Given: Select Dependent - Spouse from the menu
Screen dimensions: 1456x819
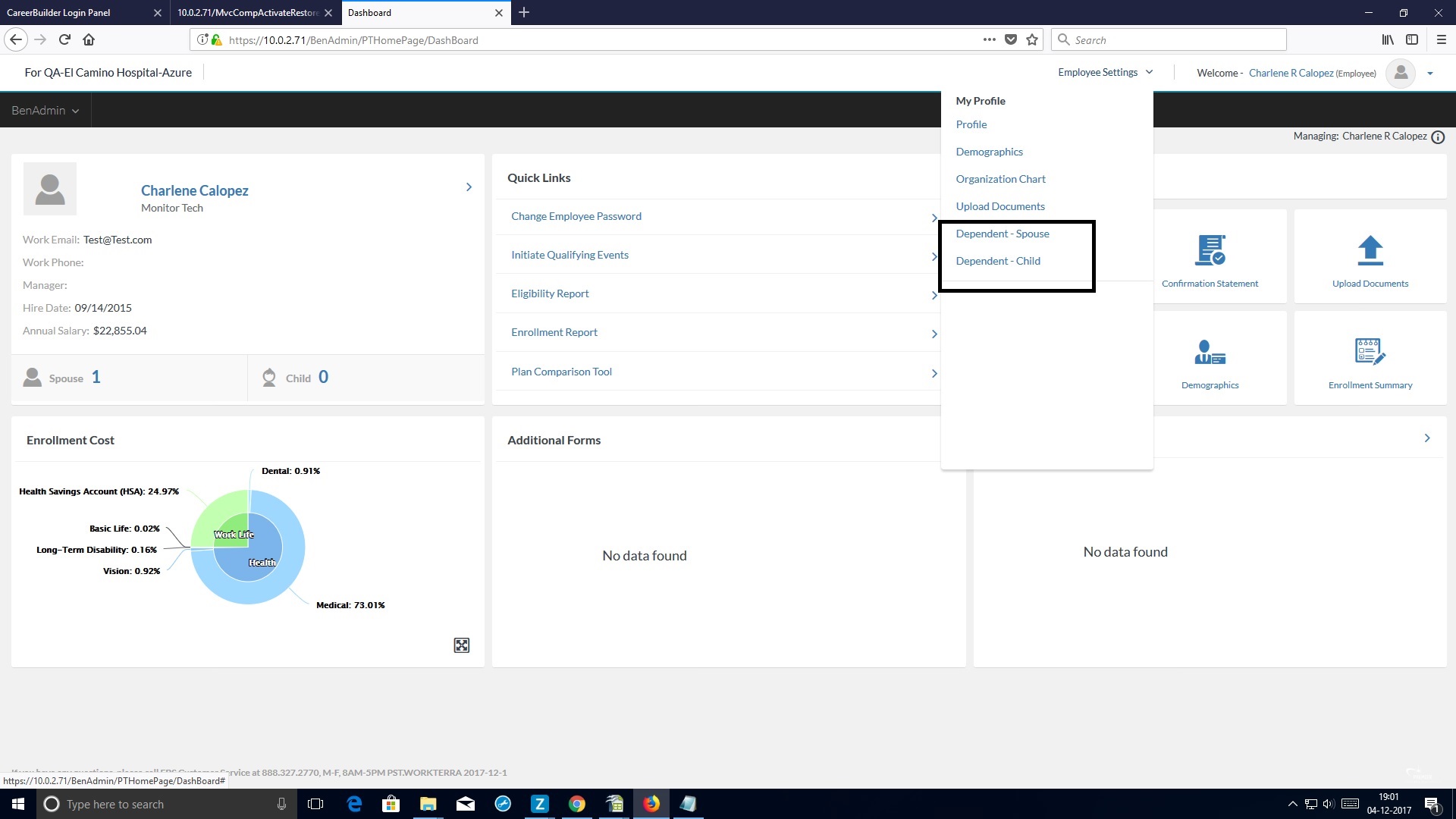Looking at the screenshot, I should [1003, 234].
